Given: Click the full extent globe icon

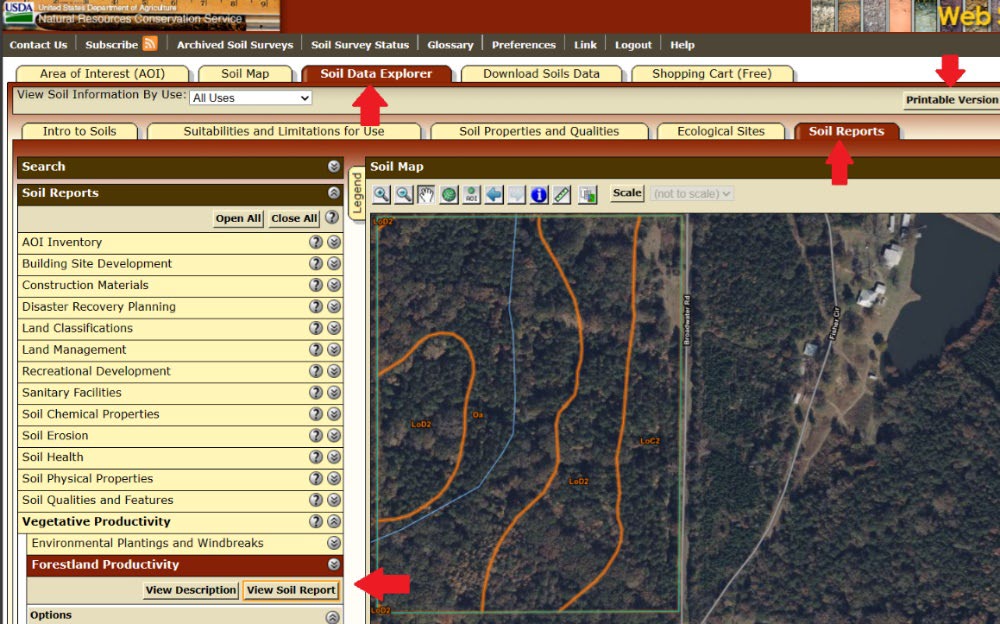Looking at the screenshot, I should point(449,194).
